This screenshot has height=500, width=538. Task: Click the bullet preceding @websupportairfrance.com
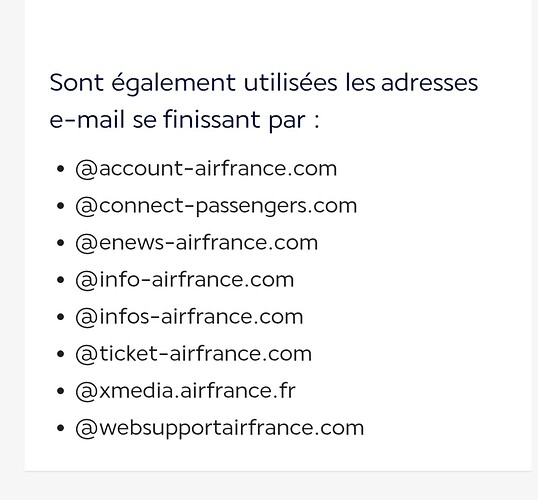[60, 428]
